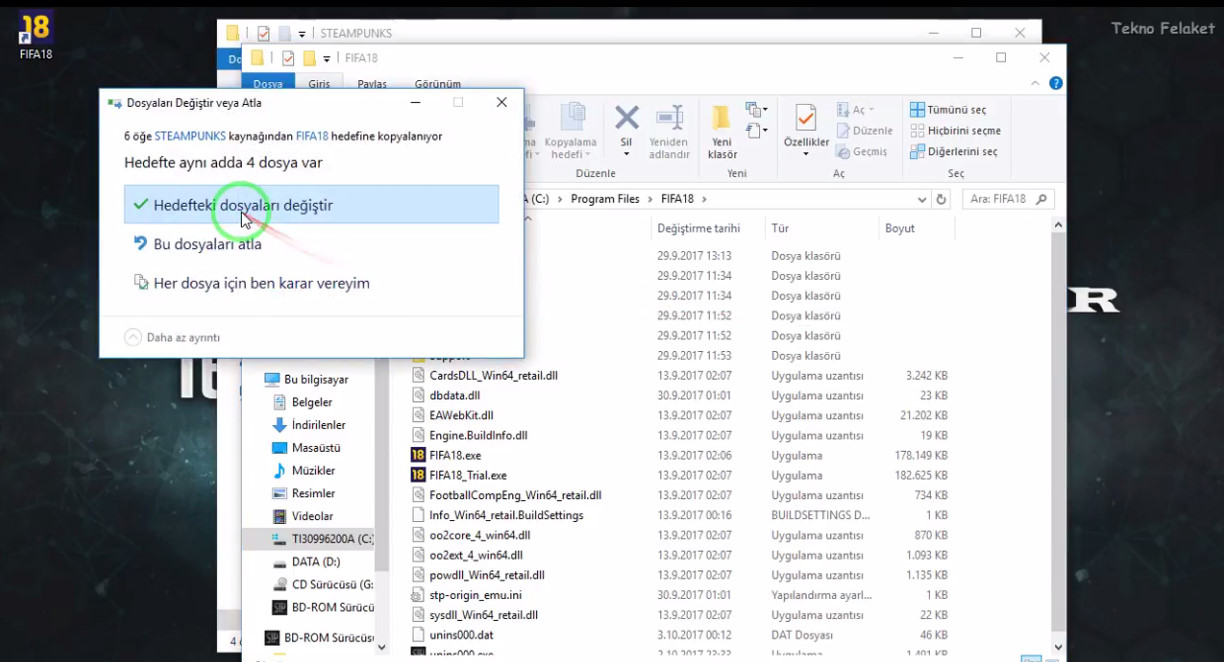
Task: Click Geçmiş in the Aç group
Action: point(861,152)
